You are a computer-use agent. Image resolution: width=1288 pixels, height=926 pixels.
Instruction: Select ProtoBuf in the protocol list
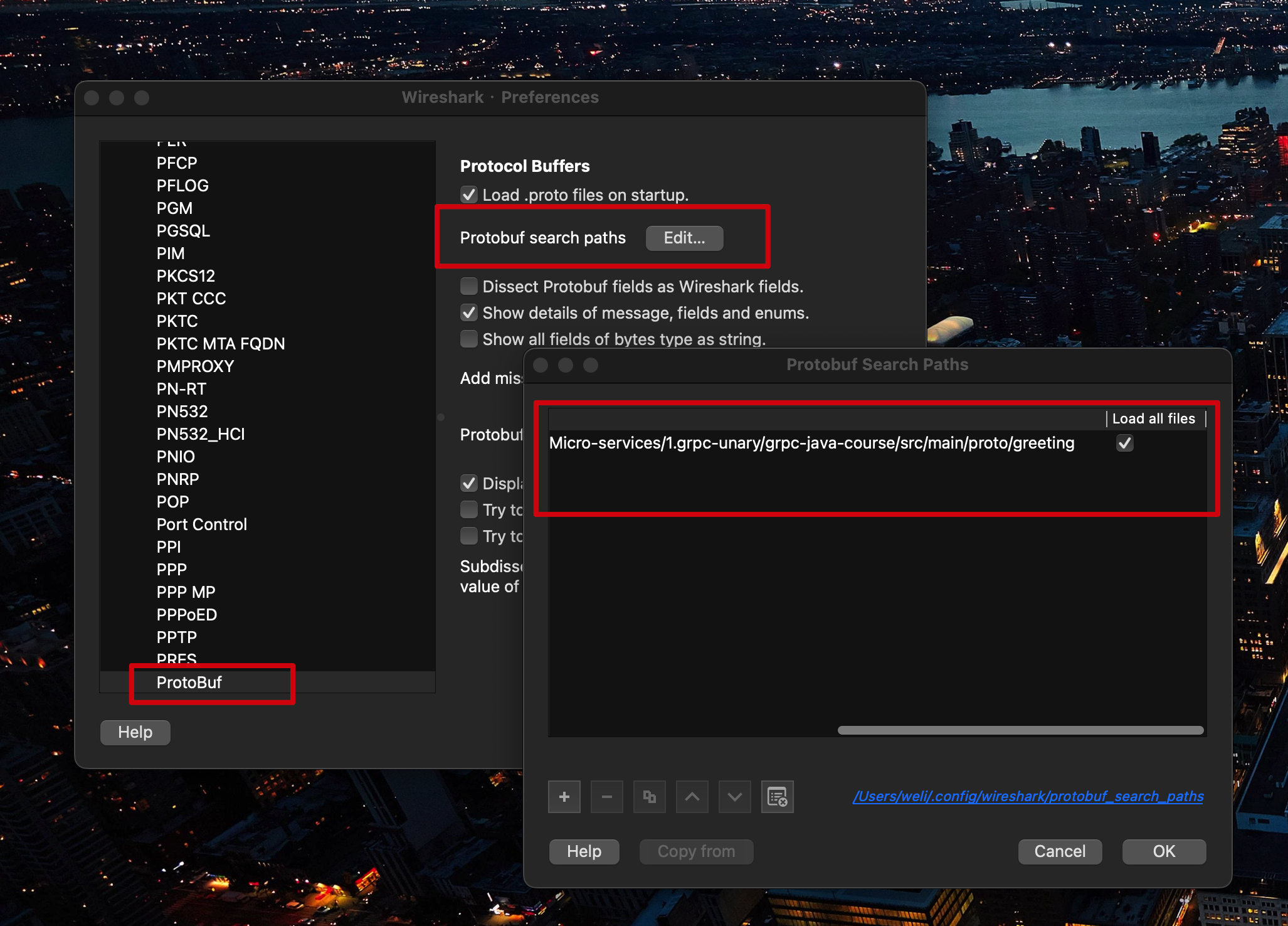tap(189, 683)
